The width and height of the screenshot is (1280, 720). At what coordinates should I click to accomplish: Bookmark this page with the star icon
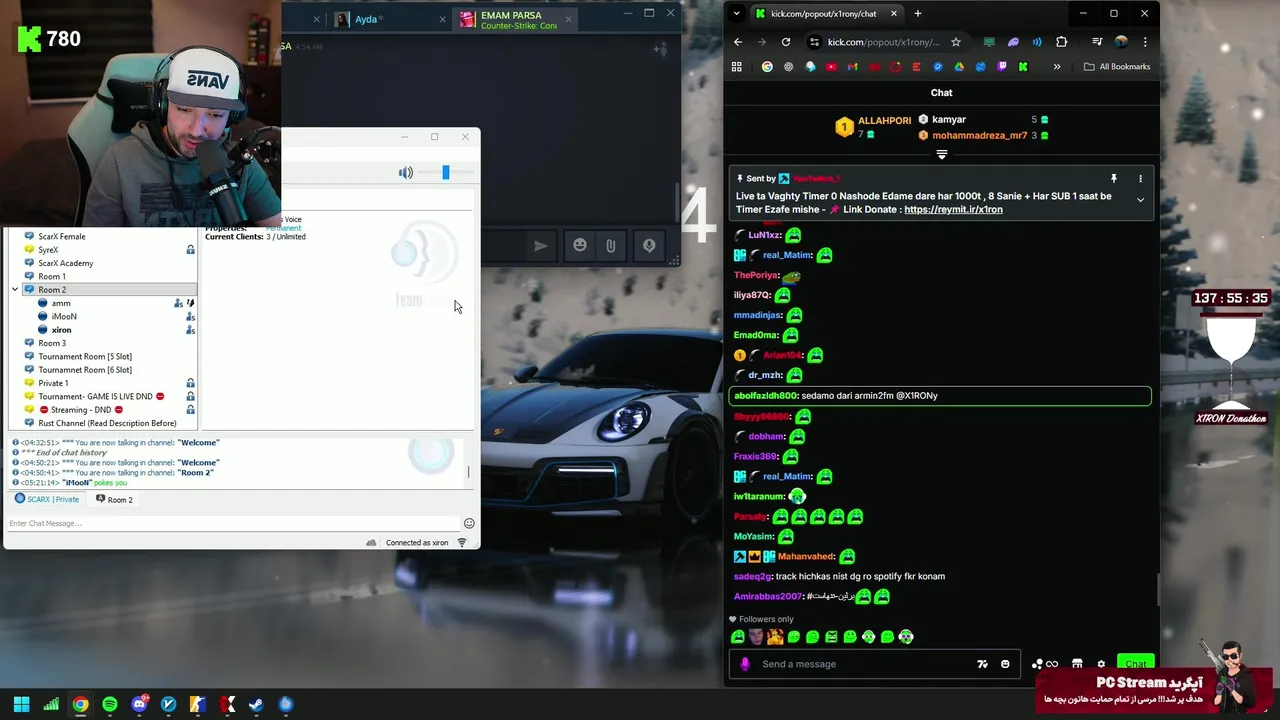(x=956, y=42)
